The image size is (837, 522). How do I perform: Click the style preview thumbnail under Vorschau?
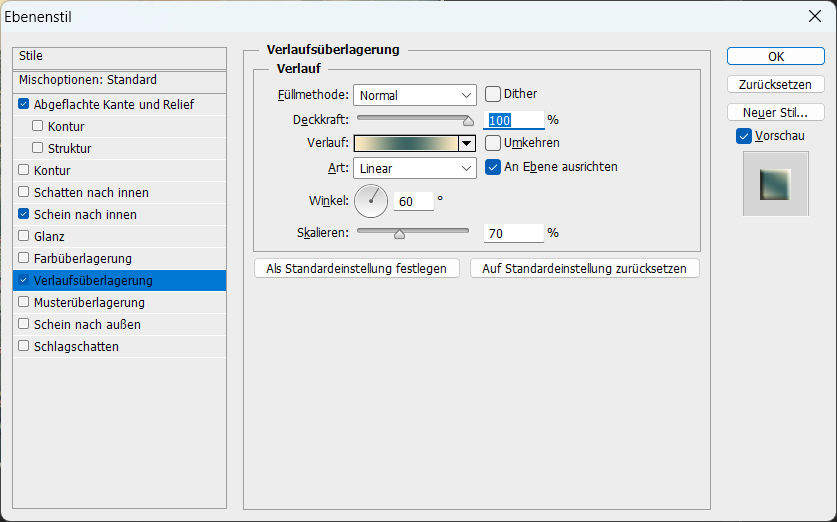click(x=776, y=184)
